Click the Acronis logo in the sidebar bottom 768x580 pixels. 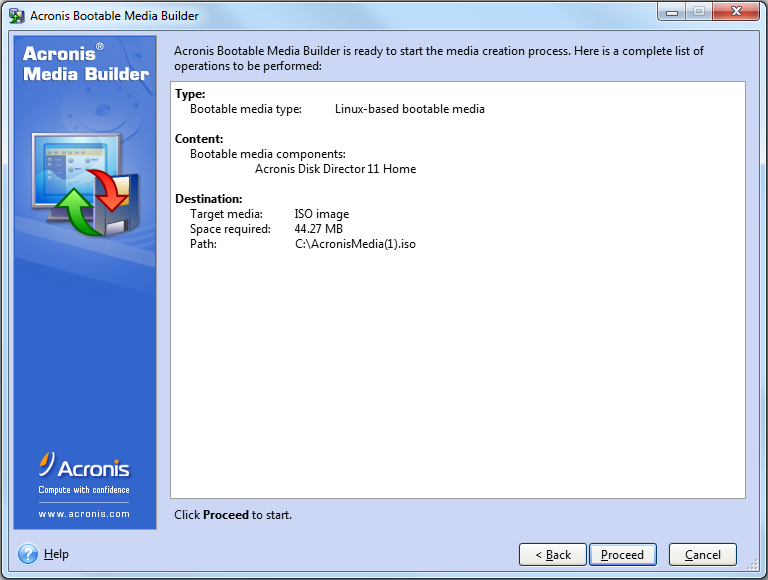coord(84,467)
